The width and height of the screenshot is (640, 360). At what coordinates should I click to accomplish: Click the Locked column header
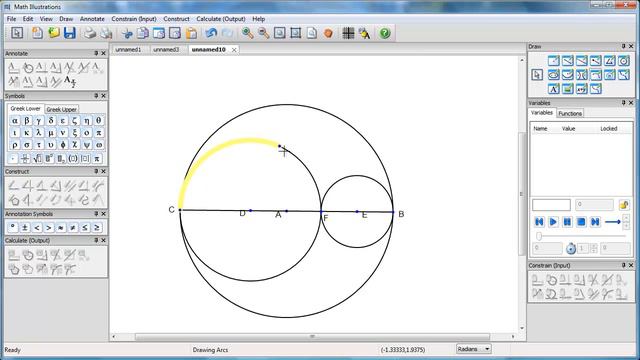(x=609, y=129)
